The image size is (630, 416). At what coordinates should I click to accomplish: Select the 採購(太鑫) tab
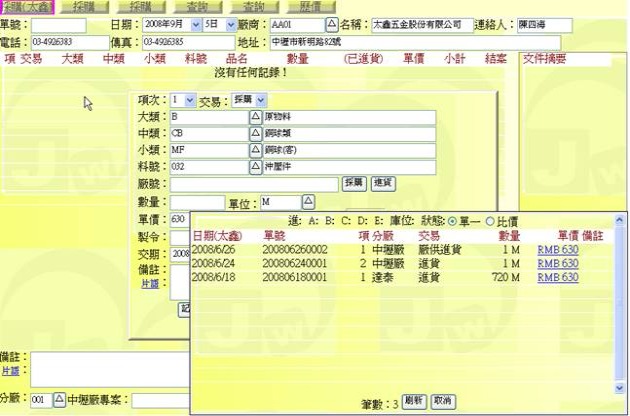click(27, 6)
